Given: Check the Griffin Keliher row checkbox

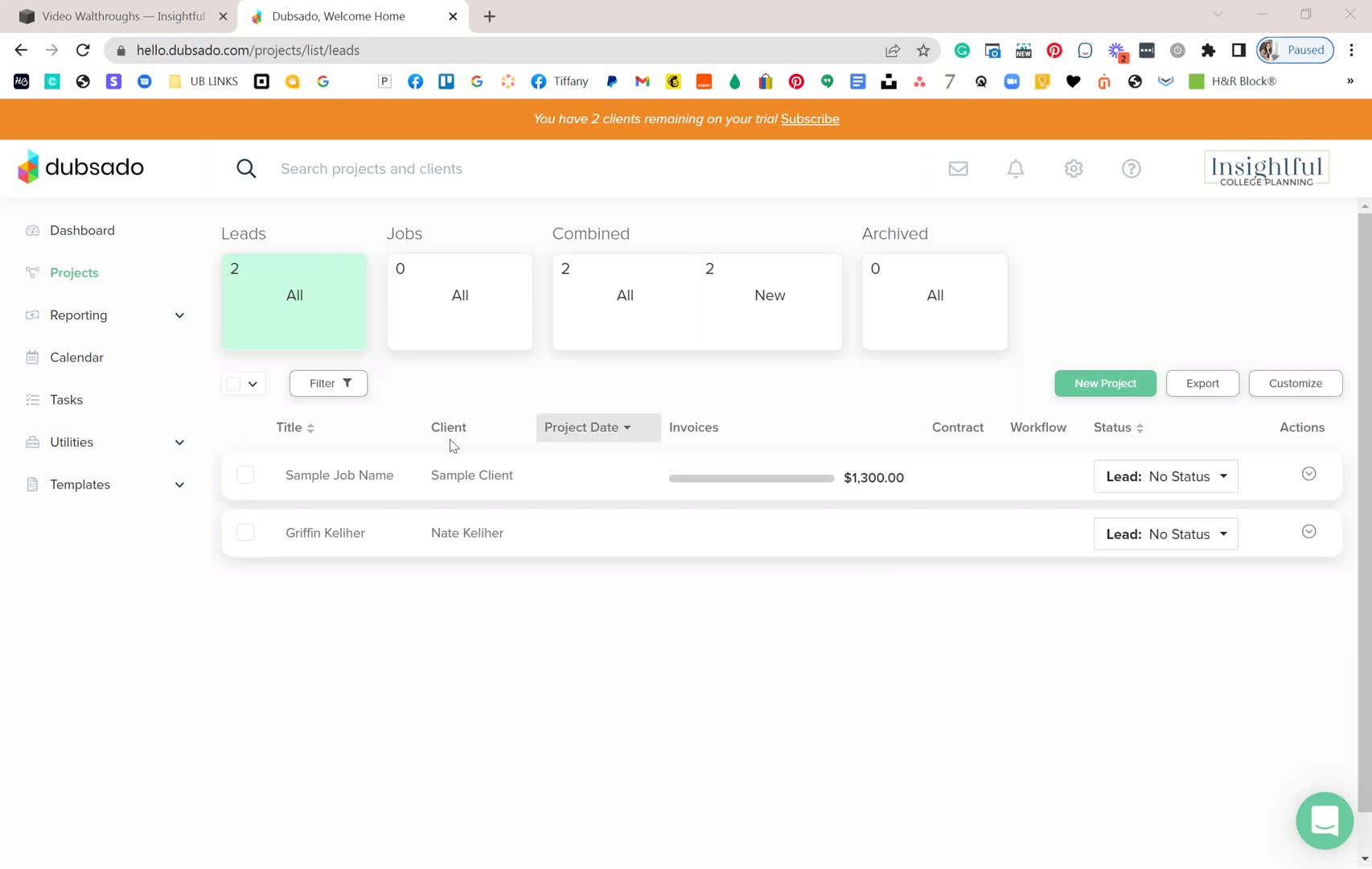Looking at the screenshot, I should coord(245,533).
